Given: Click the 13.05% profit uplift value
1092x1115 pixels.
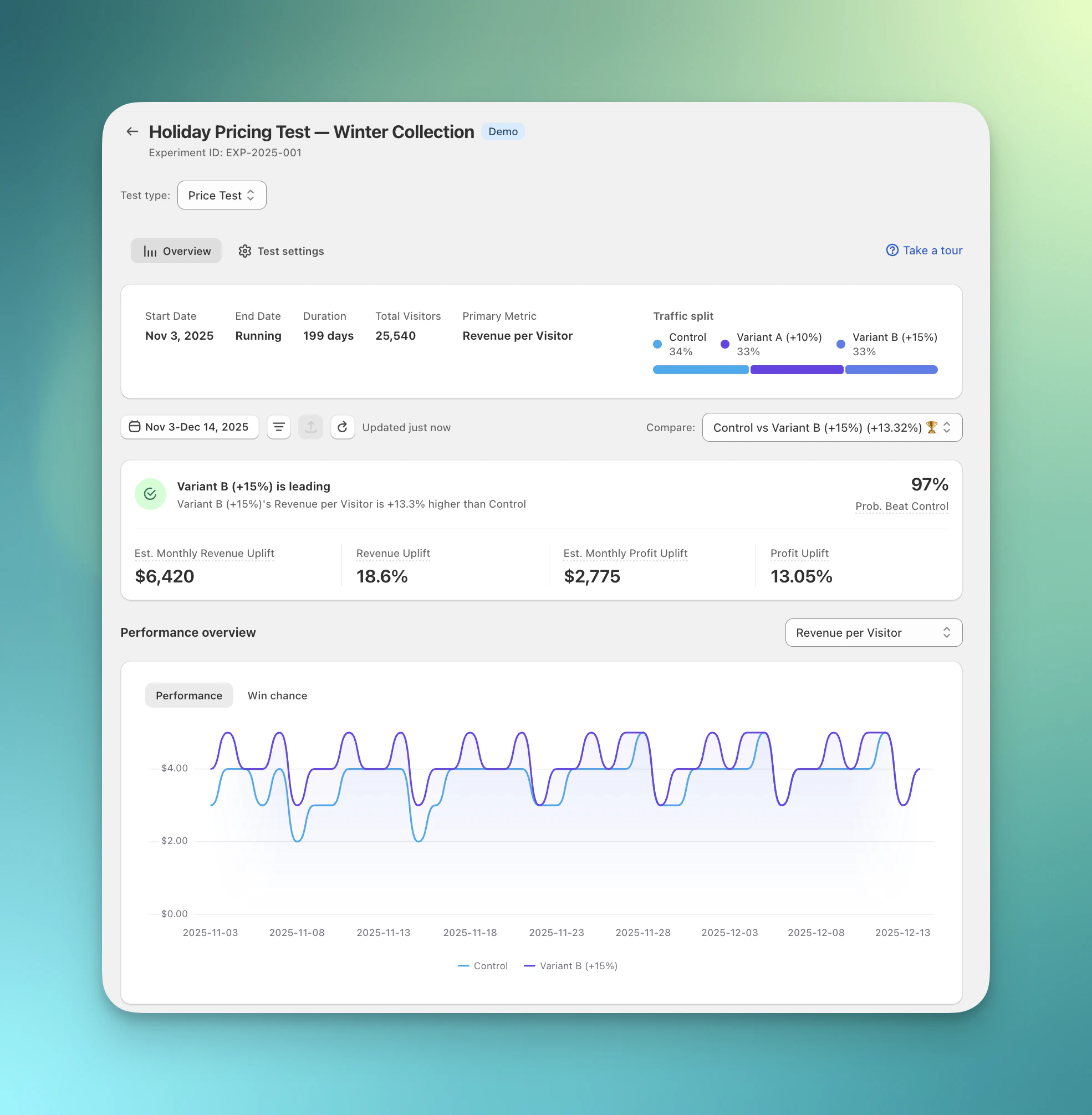Looking at the screenshot, I should [801, 576].
